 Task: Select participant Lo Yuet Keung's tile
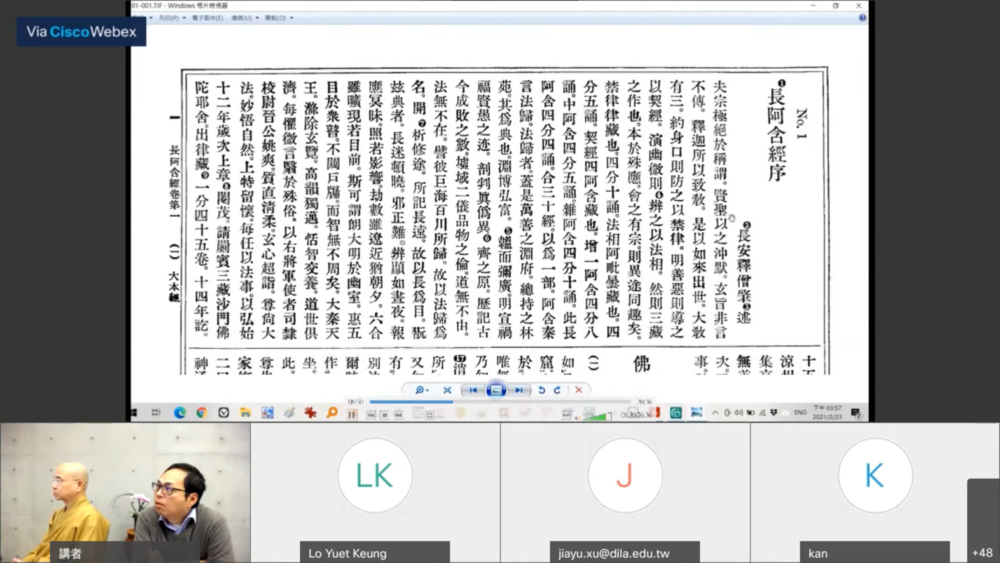375,492
